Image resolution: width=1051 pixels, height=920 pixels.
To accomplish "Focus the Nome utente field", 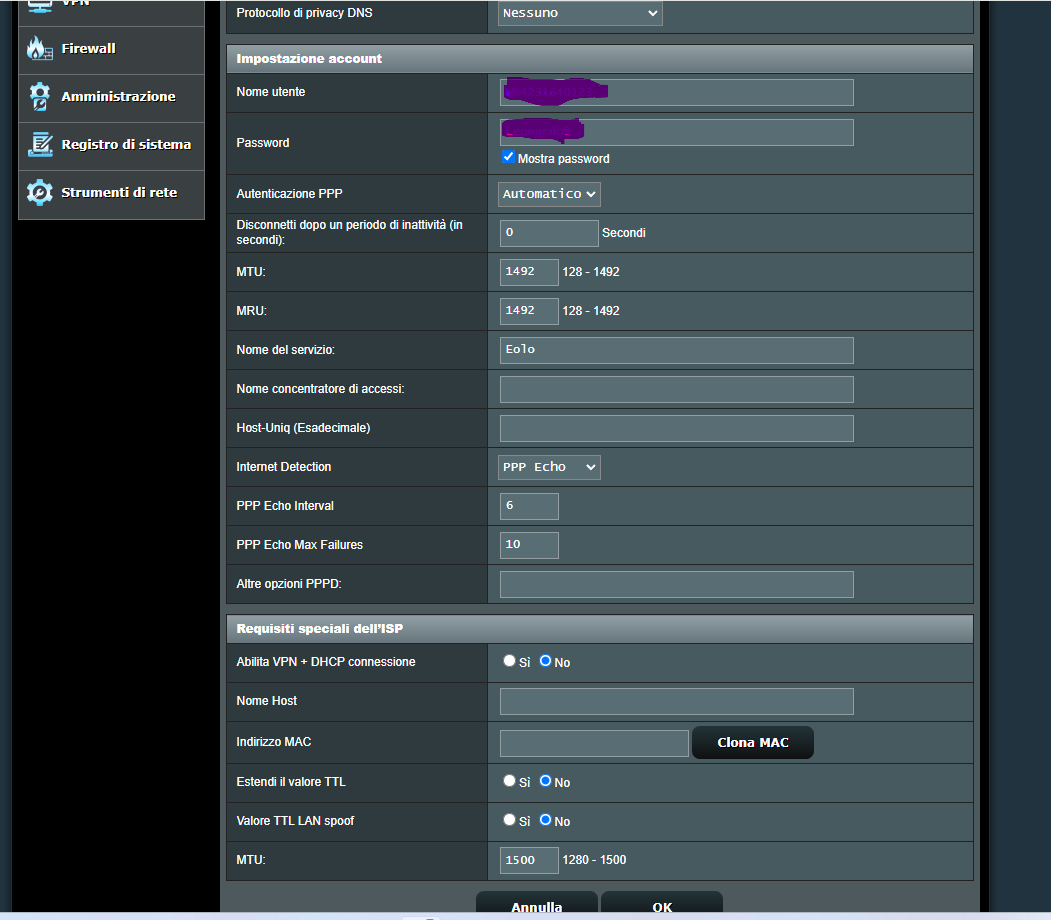I will (676, 92).
